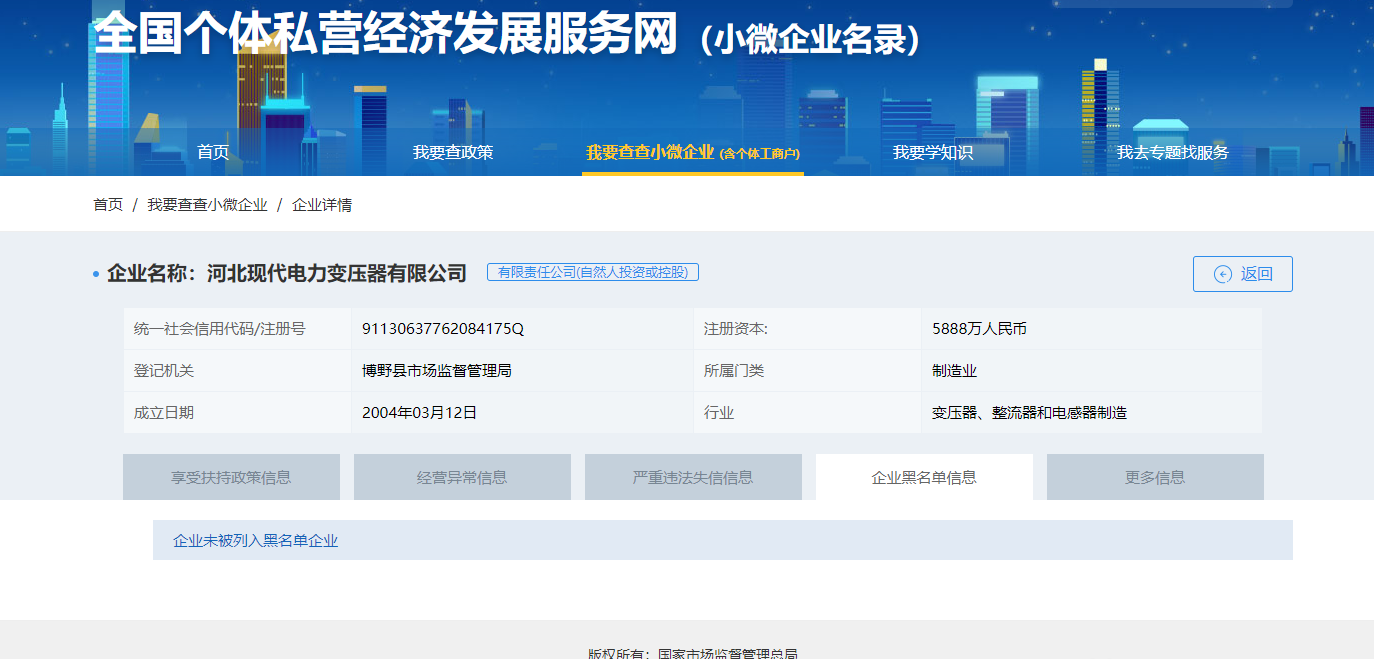Click the 所属门类 label
The width and height of the screenshot is (1374, 659).
click(x=734, y=370)
